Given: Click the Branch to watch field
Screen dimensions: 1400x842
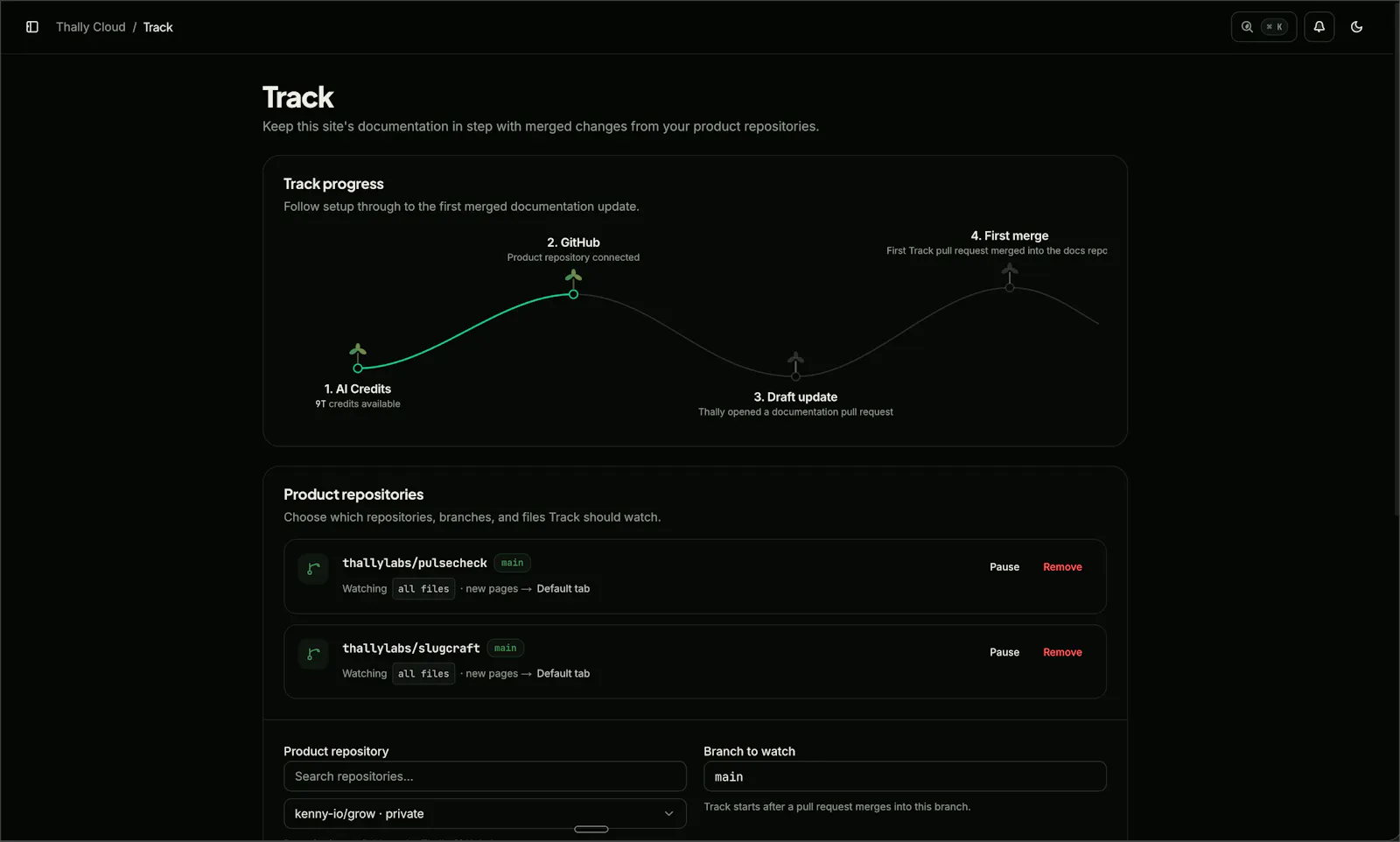Looking at the screenshot, I should pos(905,776).
